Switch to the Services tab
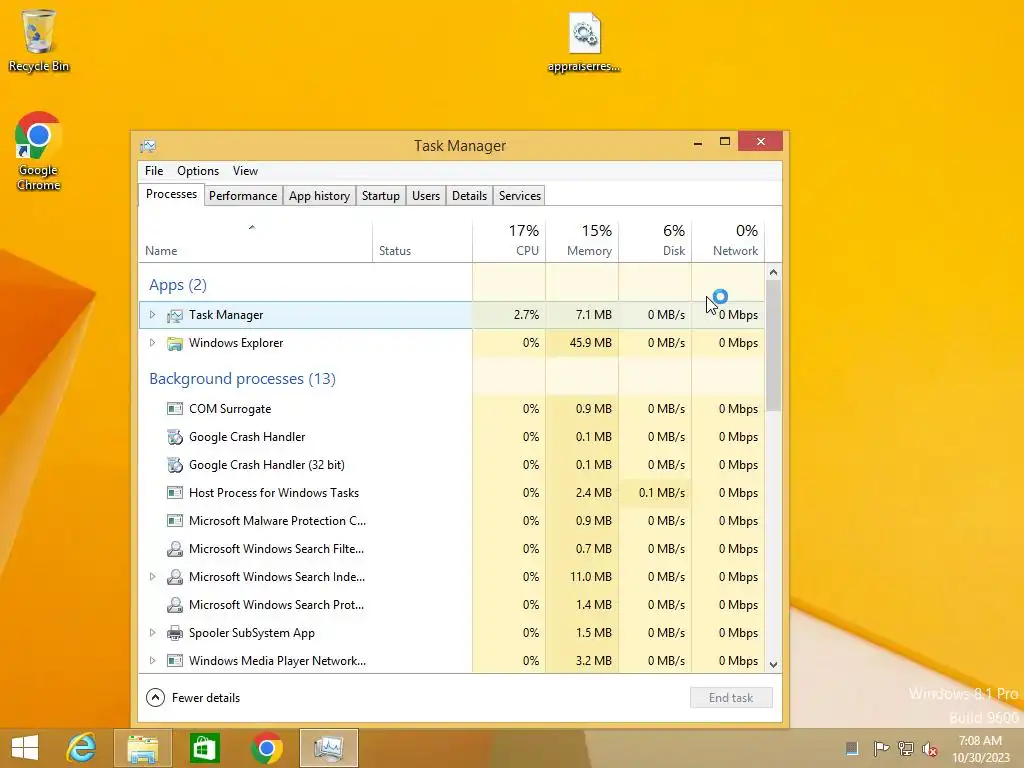Screen dimensions: 1024x768 click(520, 196)
